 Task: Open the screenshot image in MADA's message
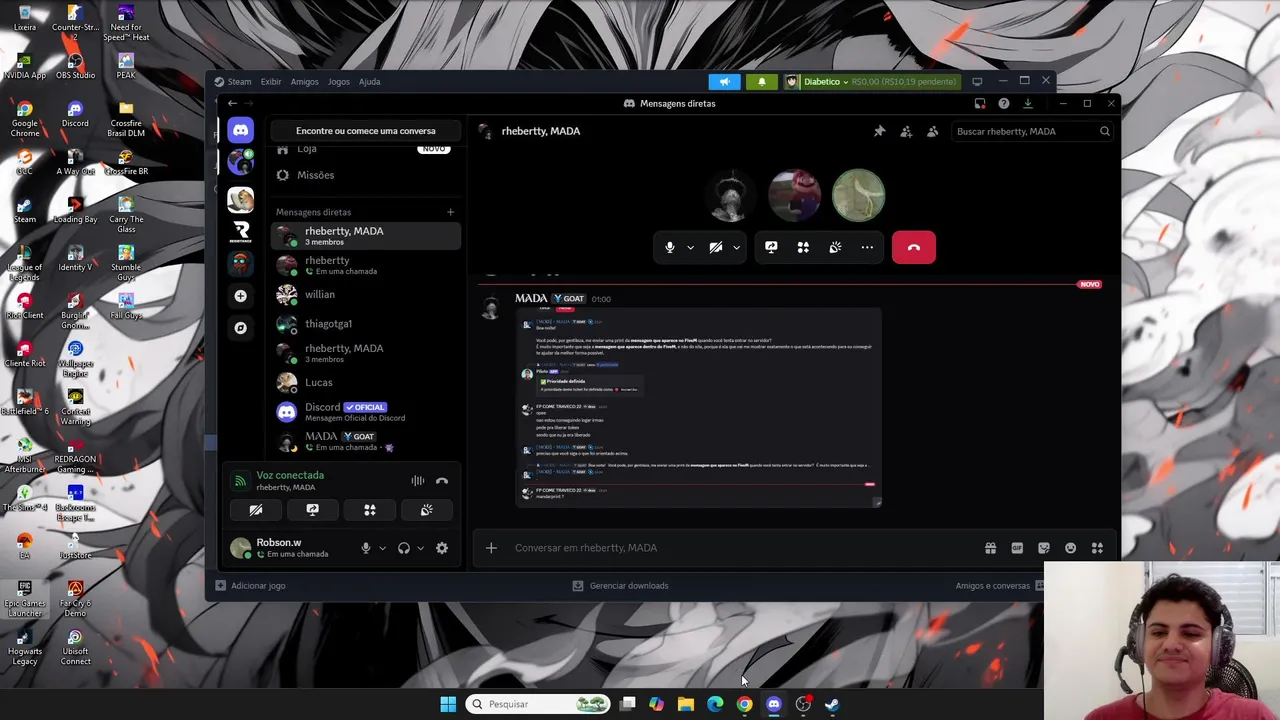[698, 408]
